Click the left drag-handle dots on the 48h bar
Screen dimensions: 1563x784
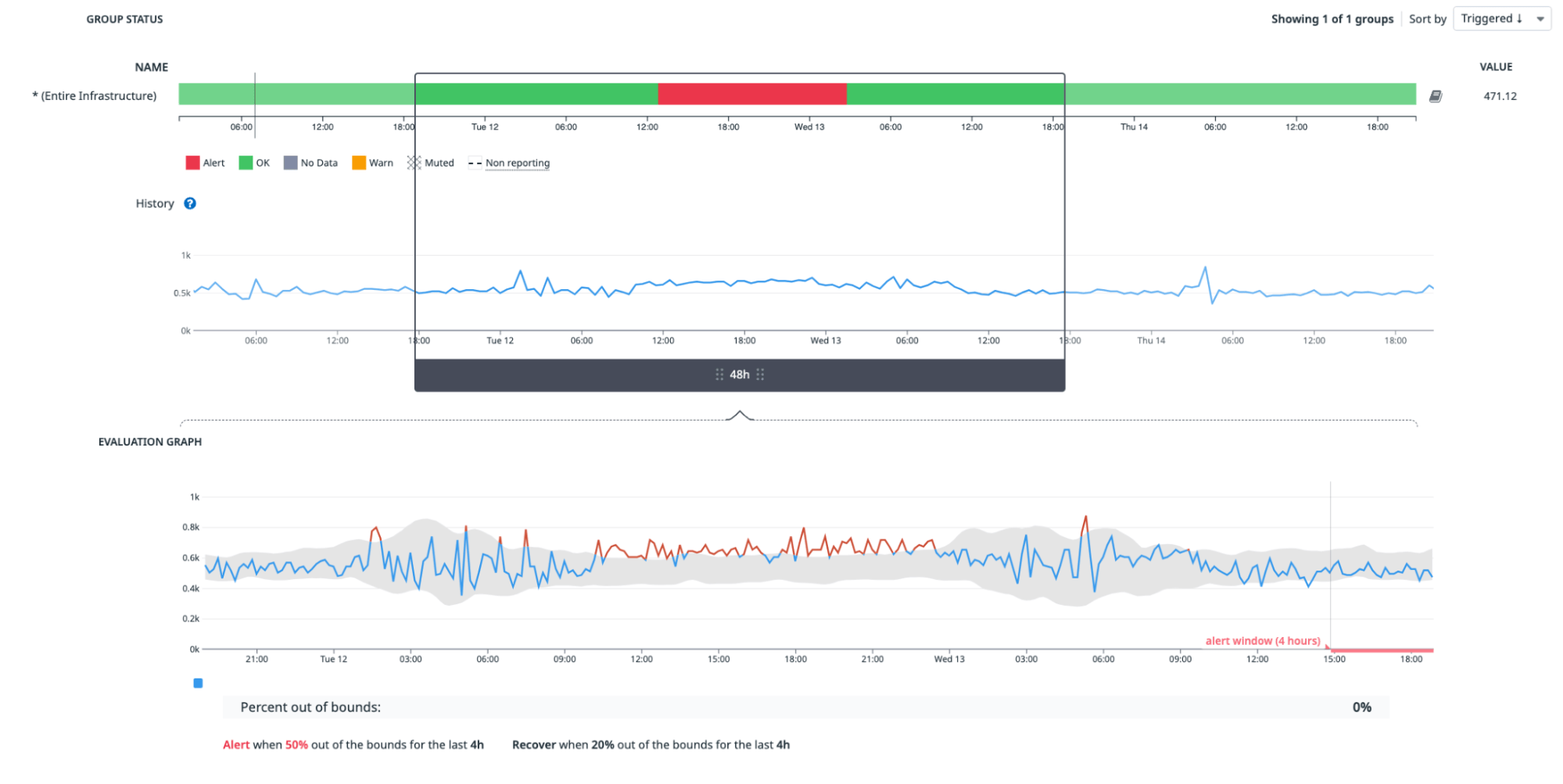[x=719, y=374]
